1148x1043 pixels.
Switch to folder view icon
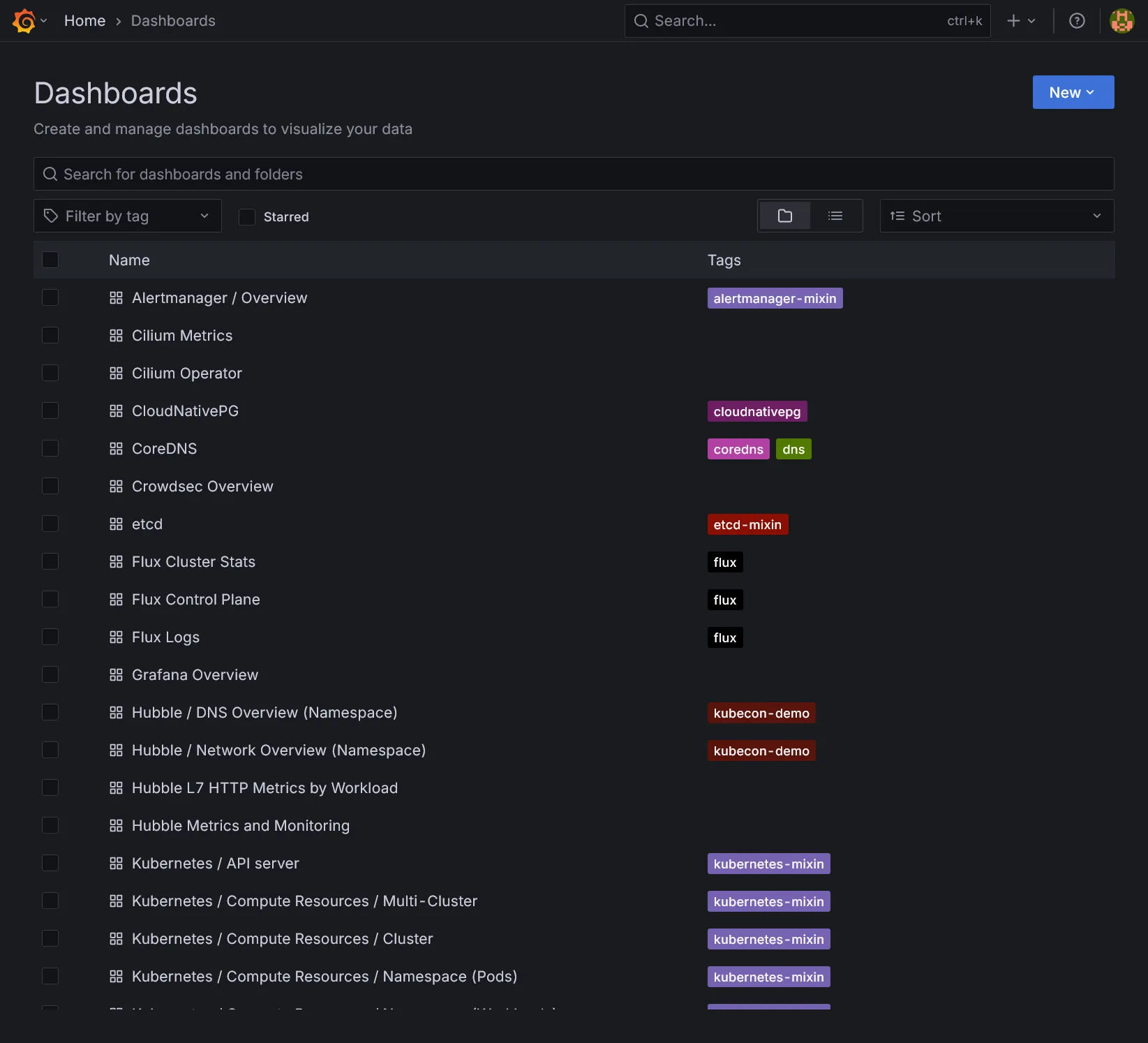[x=784, y=216]
